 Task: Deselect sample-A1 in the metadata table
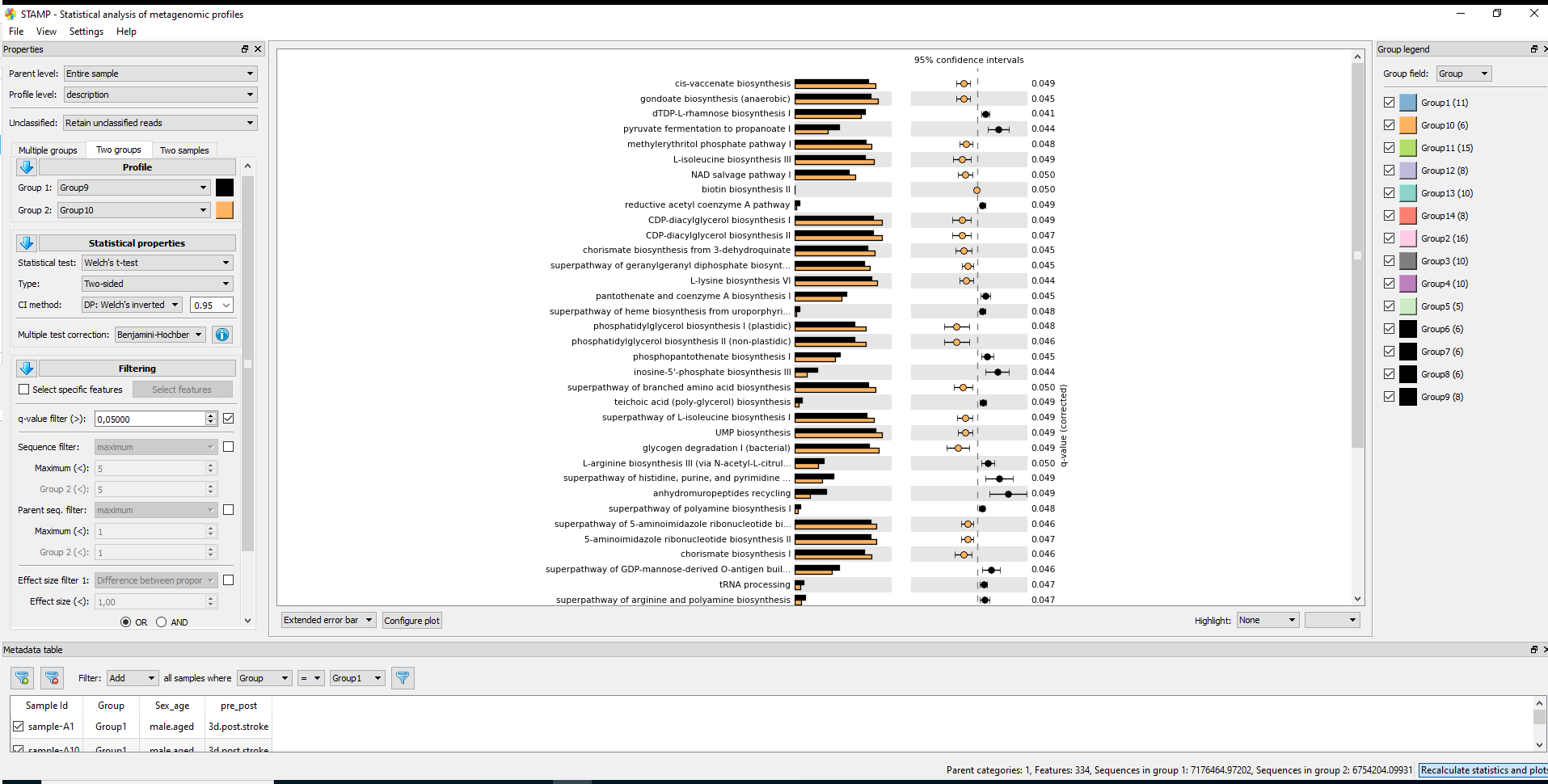point(18,727)
